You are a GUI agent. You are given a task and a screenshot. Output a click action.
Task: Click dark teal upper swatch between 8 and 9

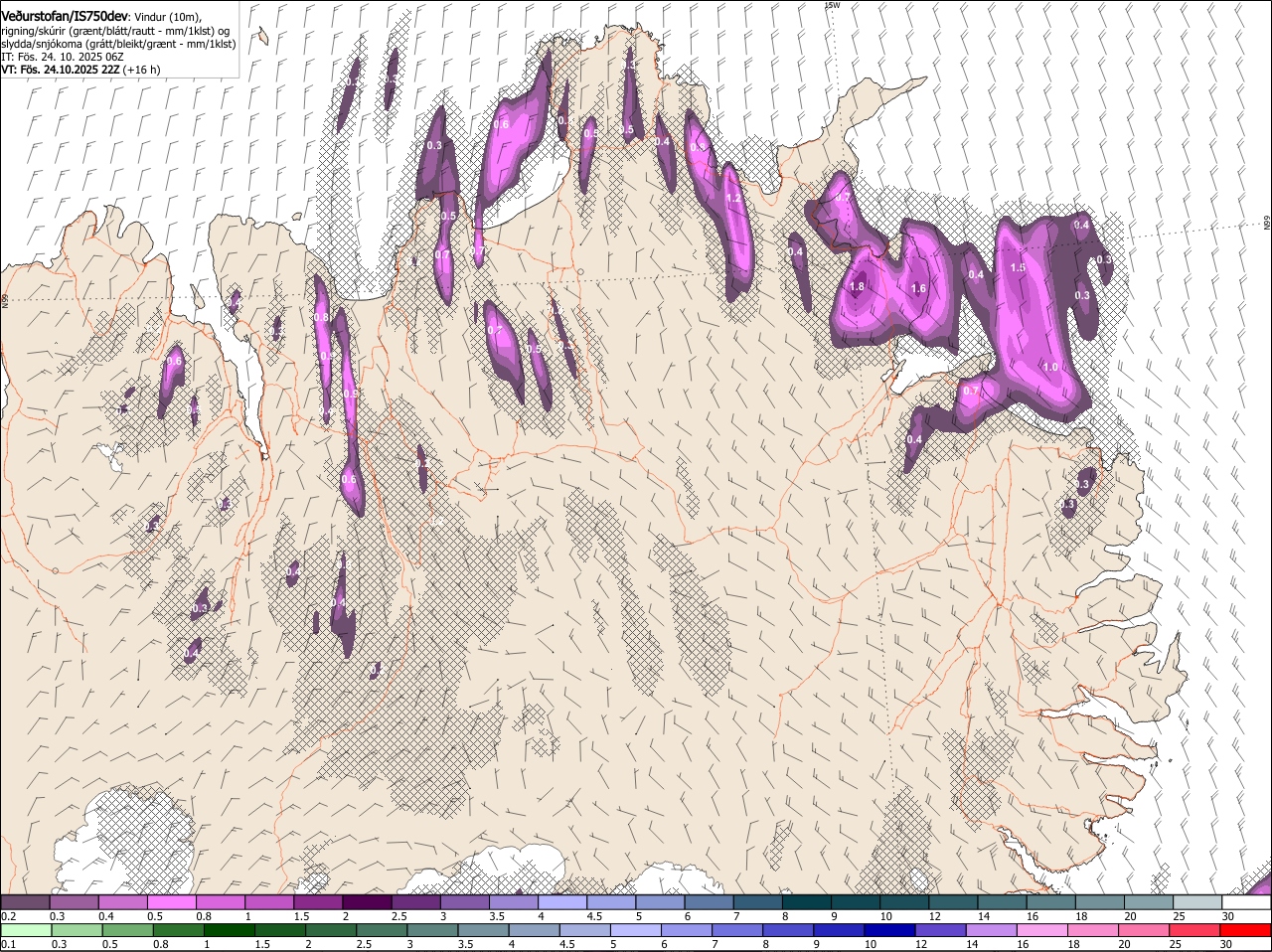tap(806, 901)
